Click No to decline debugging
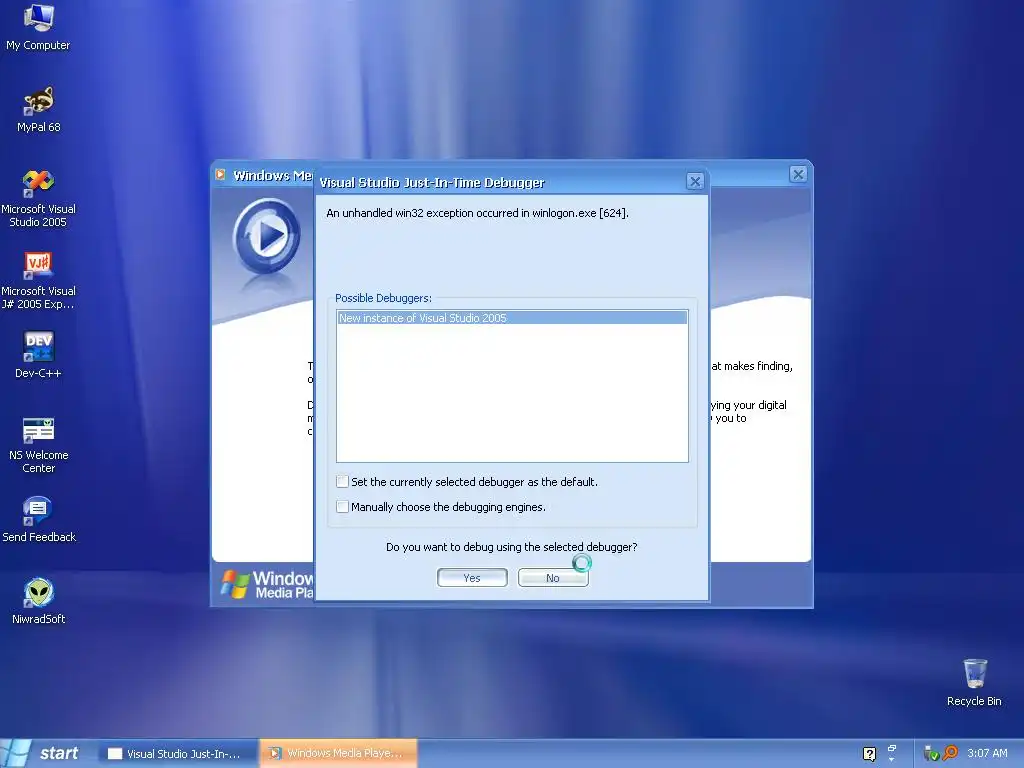This screenshot has width=1024, height=768. [x=553, y=578]
